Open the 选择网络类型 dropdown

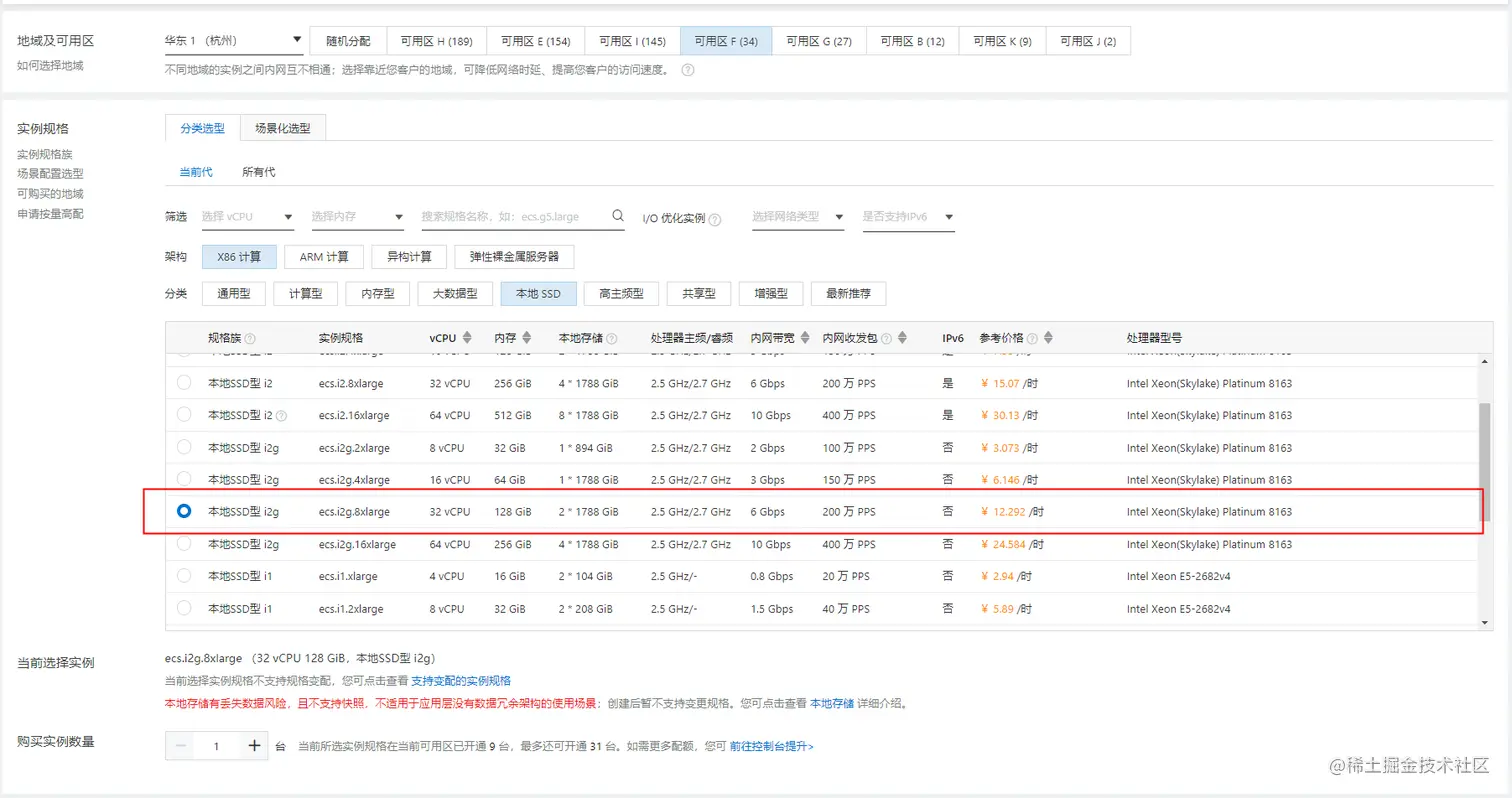(798, 216)
